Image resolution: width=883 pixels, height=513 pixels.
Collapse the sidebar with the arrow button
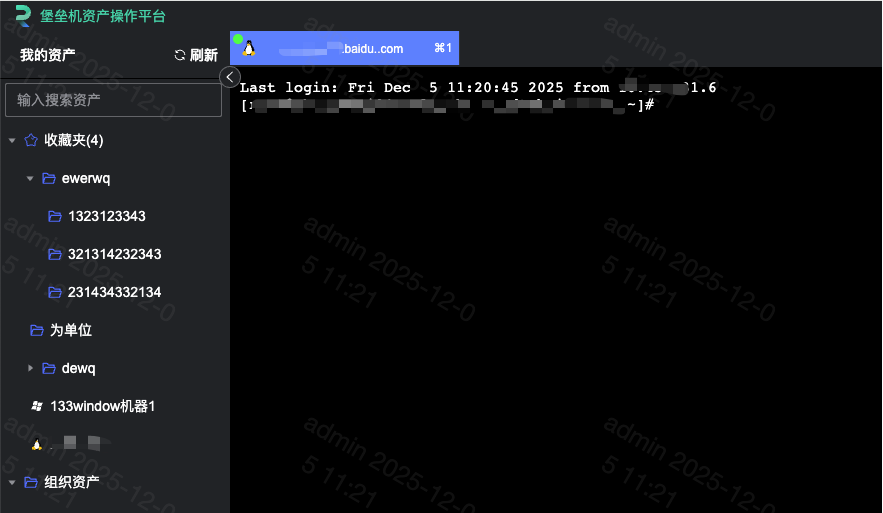pyautogui.click(x=230, y=77)
